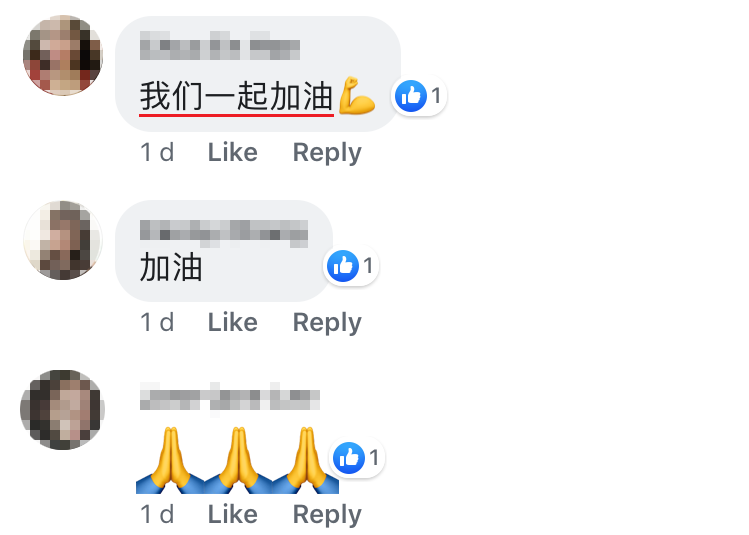Open the second commenter's profile picture
Screen dimensions: 749x535
[x=63, y=240]
